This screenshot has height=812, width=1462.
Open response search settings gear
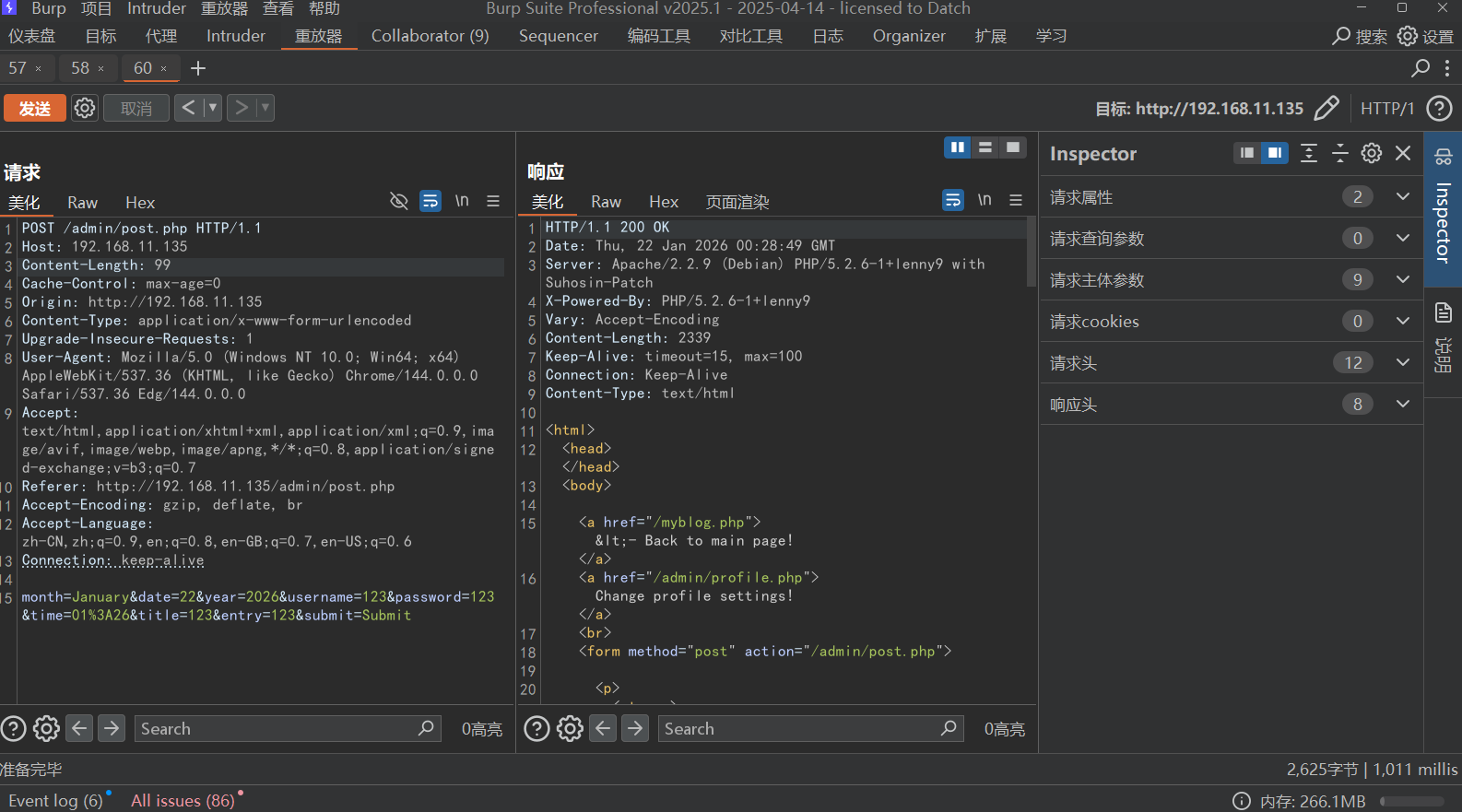pos(570,729)
